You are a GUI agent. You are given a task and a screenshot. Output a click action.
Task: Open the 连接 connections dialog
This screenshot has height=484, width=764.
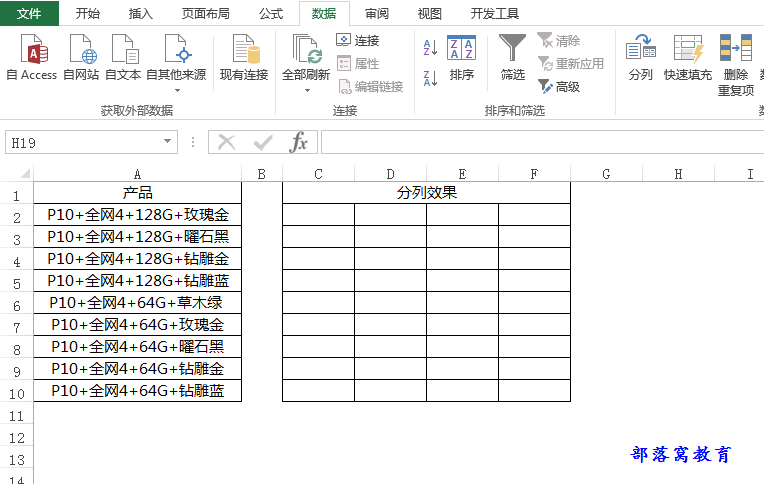point(358,40)
